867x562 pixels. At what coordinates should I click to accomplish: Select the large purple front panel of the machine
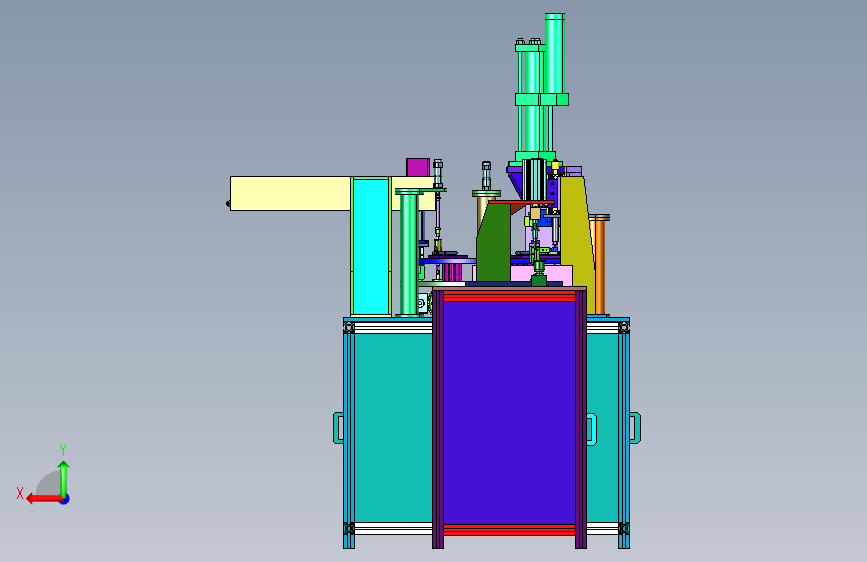click(x=509, y=412)
